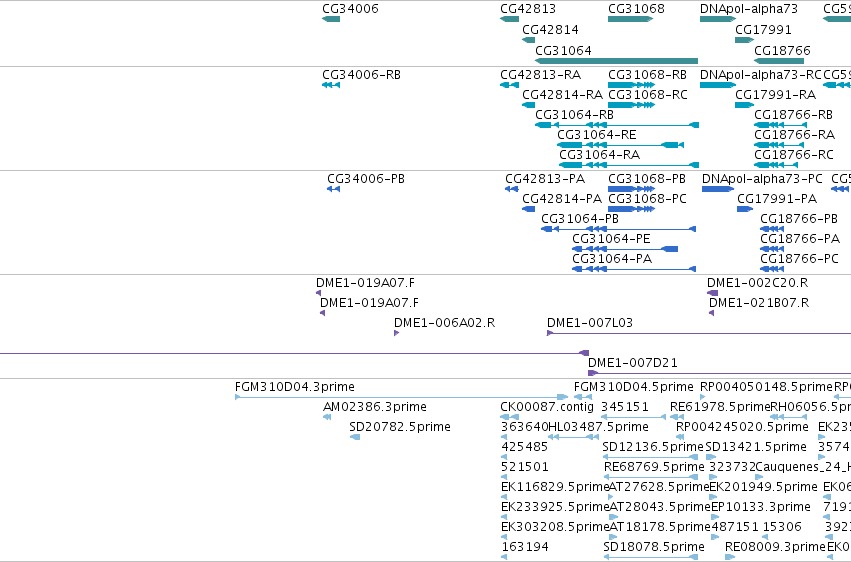
Task: Click EST AT18178.5prime label
Action: pos(659,528)
